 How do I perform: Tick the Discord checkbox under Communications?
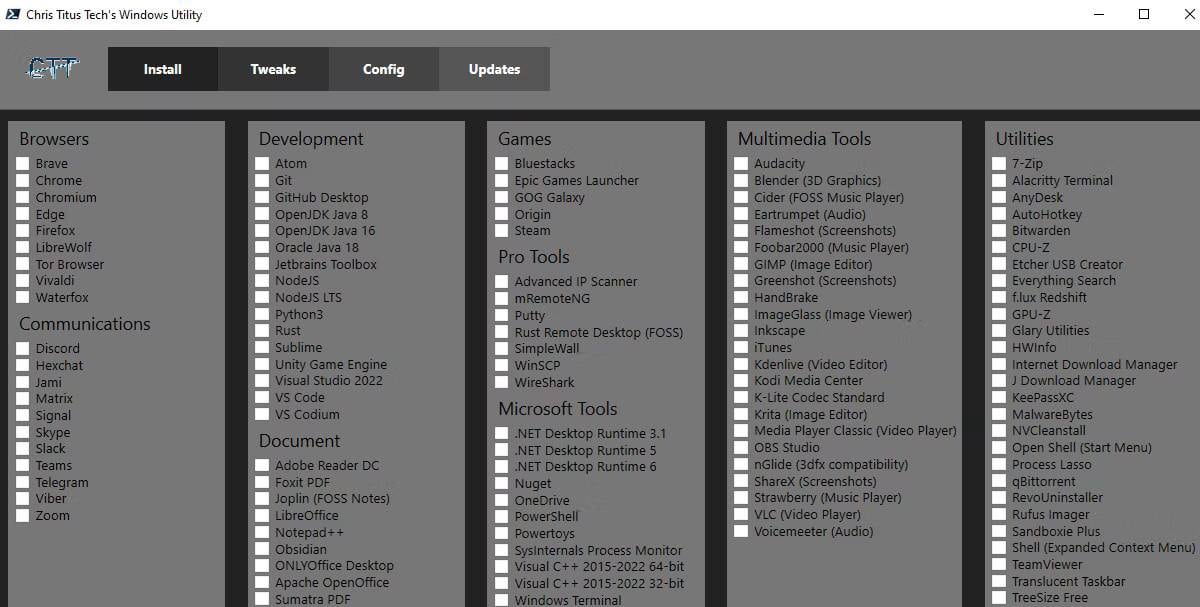[22, 348]
